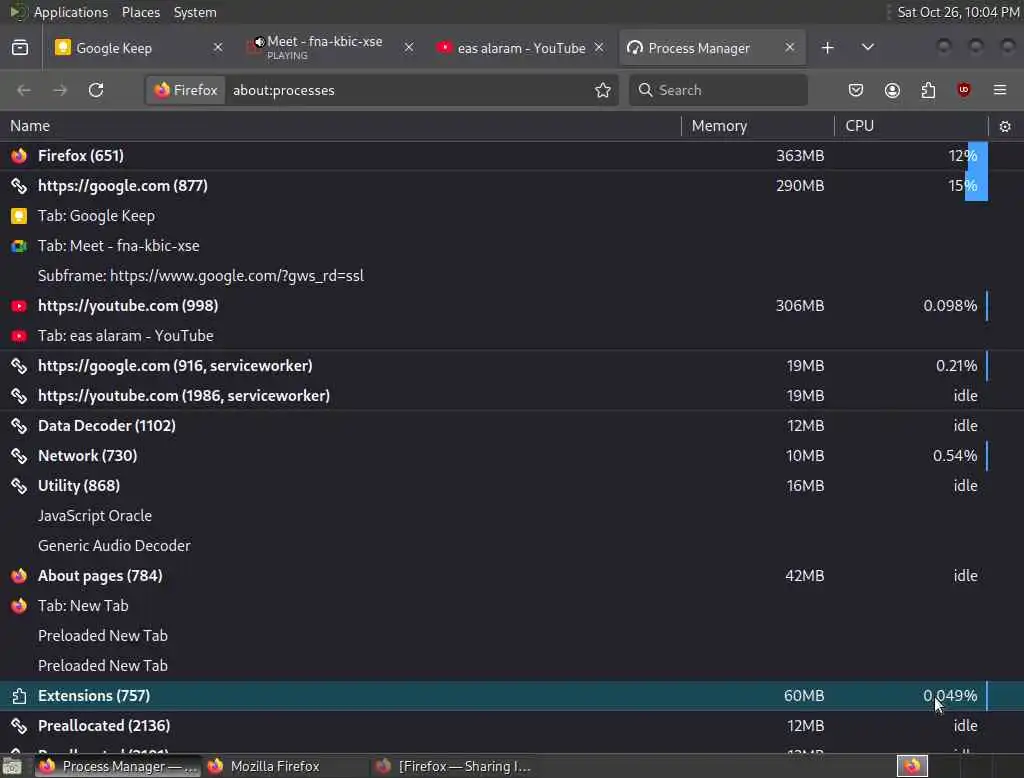The height and width of the screenshot is (778, 1024).
Task: Click the 363MB memory value
Action: pyautogui.click(x=800, y=155)
